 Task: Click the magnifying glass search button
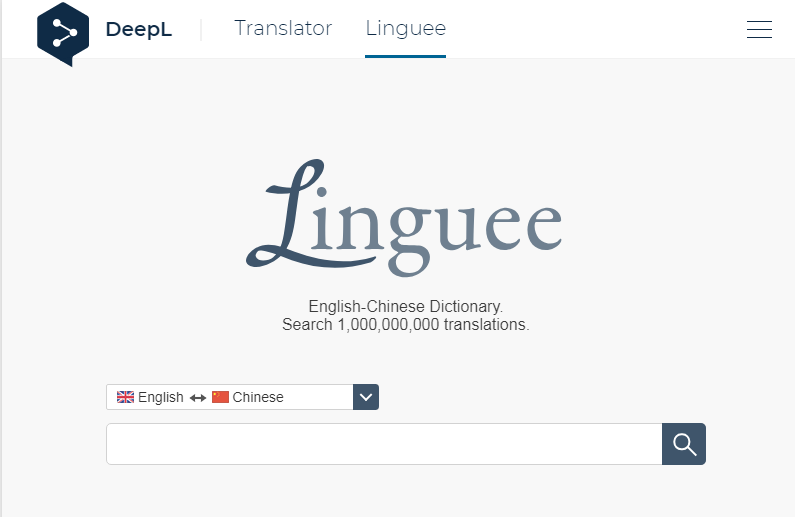pos(684,444)
